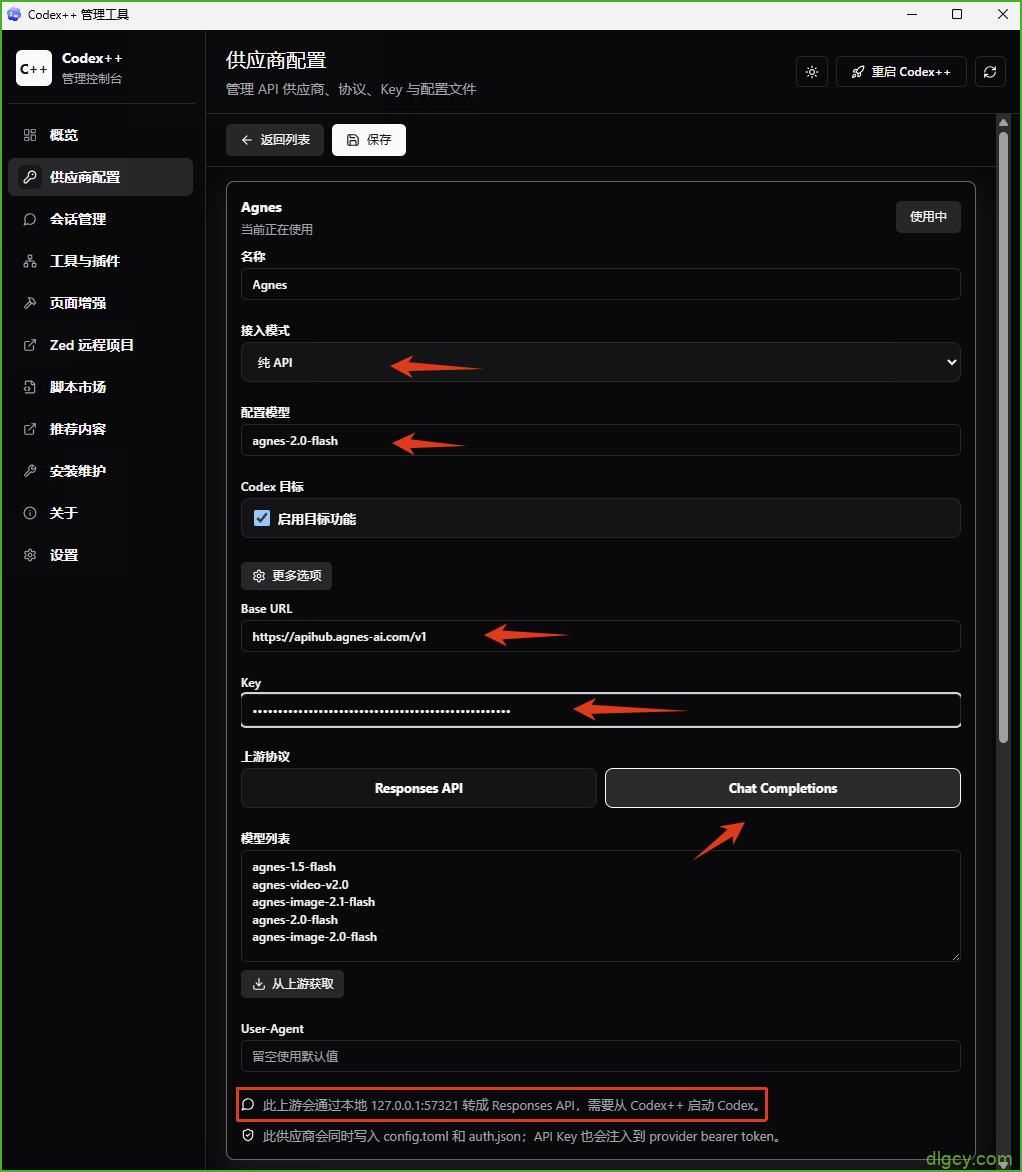Fetch models with 从上游获取 button
Image resolution: width=1022 pixels, height=1172 pixels.
(x=292, y=984)
